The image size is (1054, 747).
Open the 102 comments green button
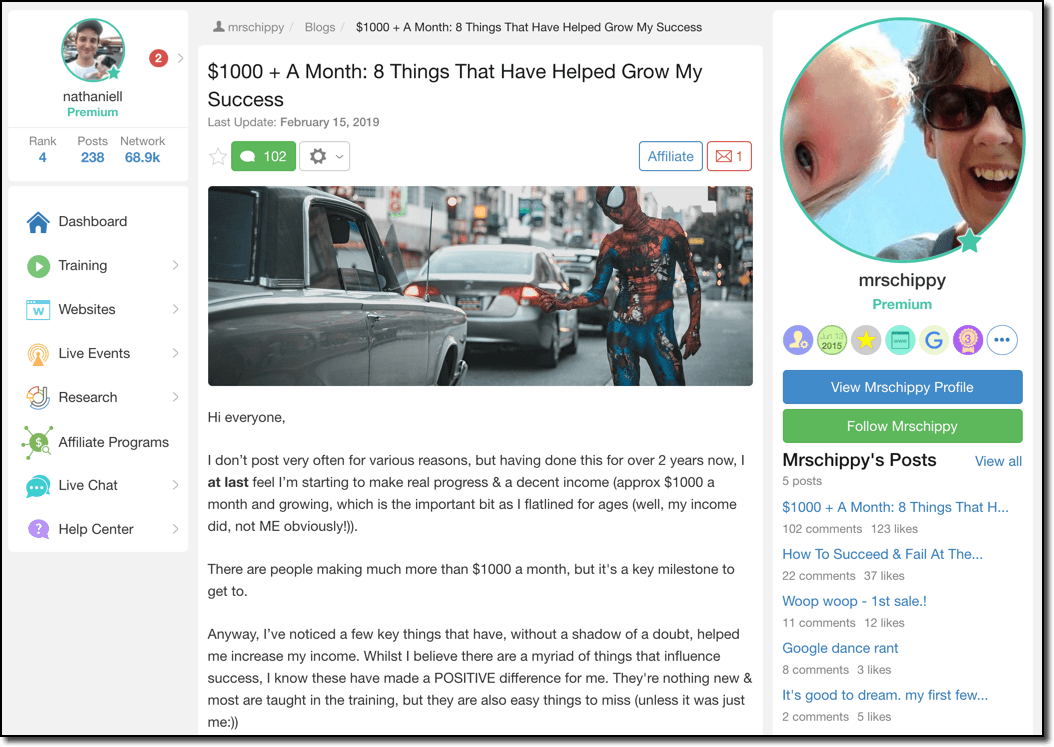(264, 157)
